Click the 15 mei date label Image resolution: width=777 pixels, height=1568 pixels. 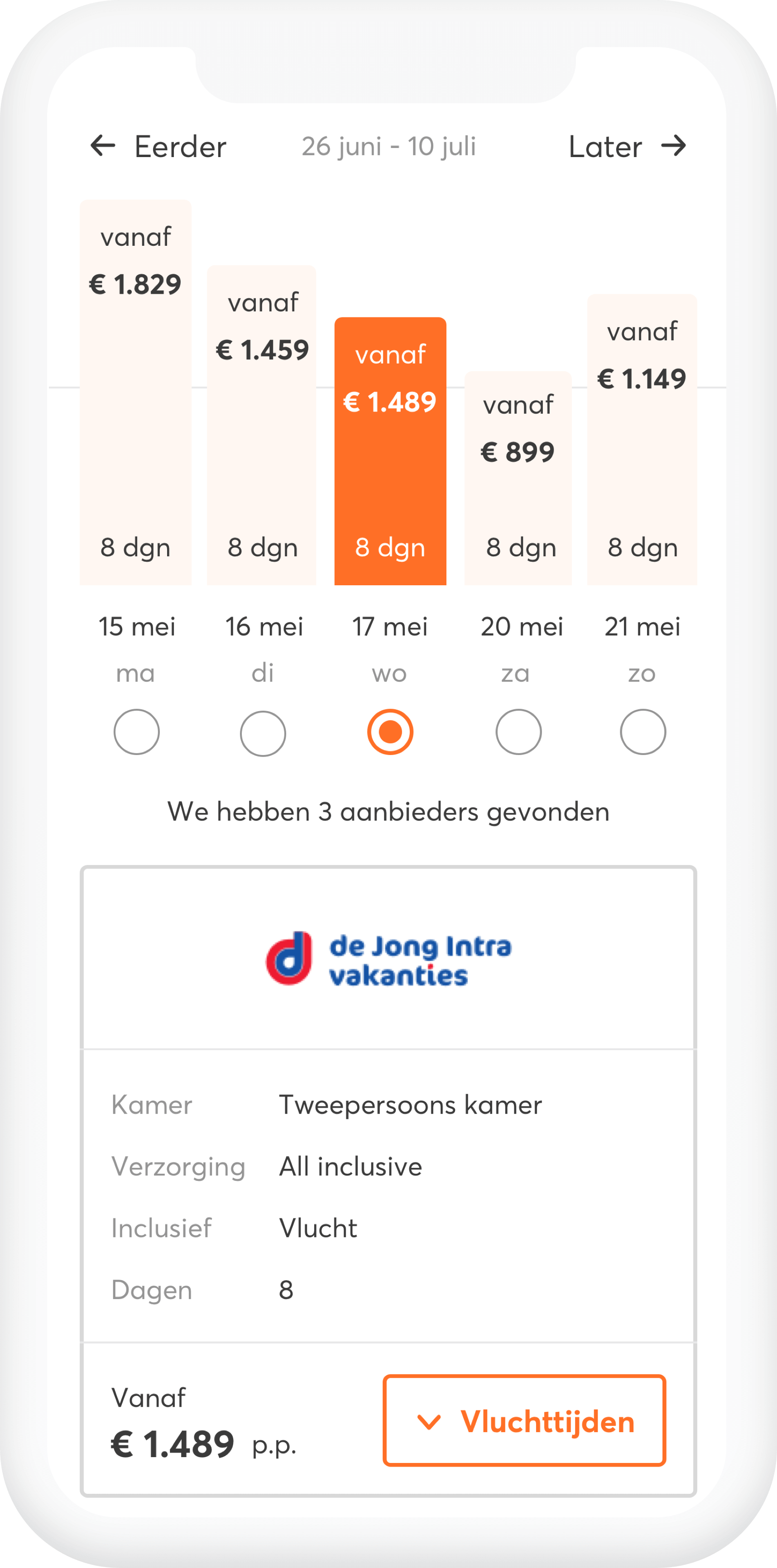pos(137,626)
